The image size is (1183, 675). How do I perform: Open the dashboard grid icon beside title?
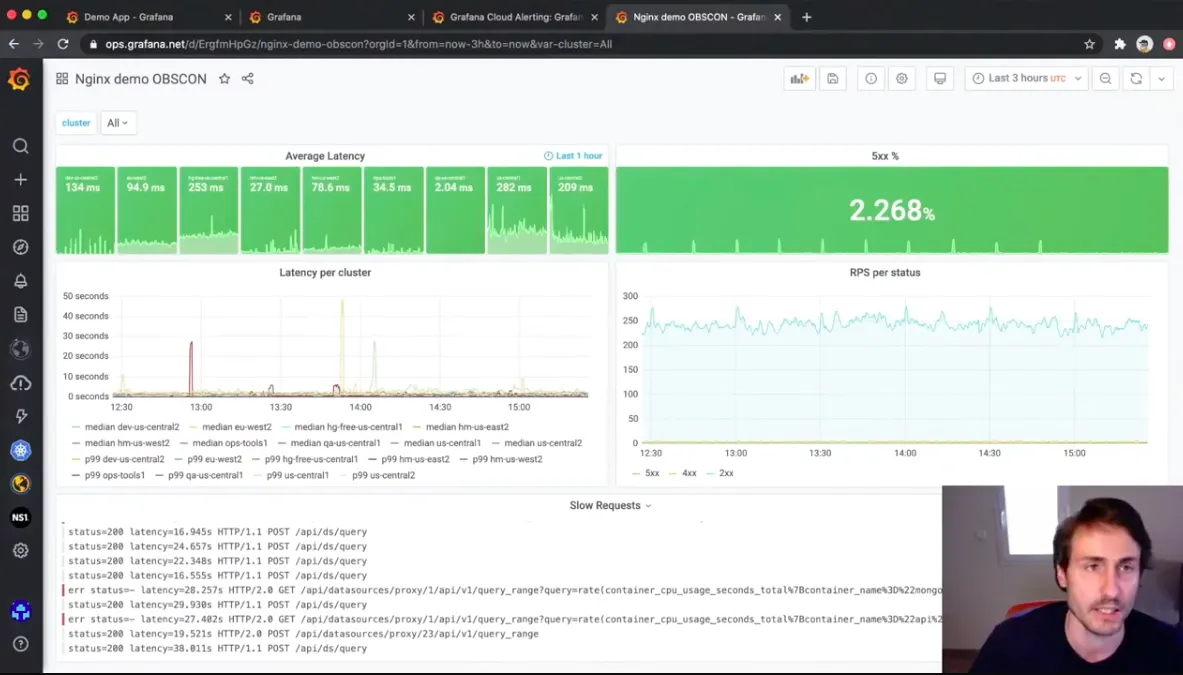(x=62, y=78)
